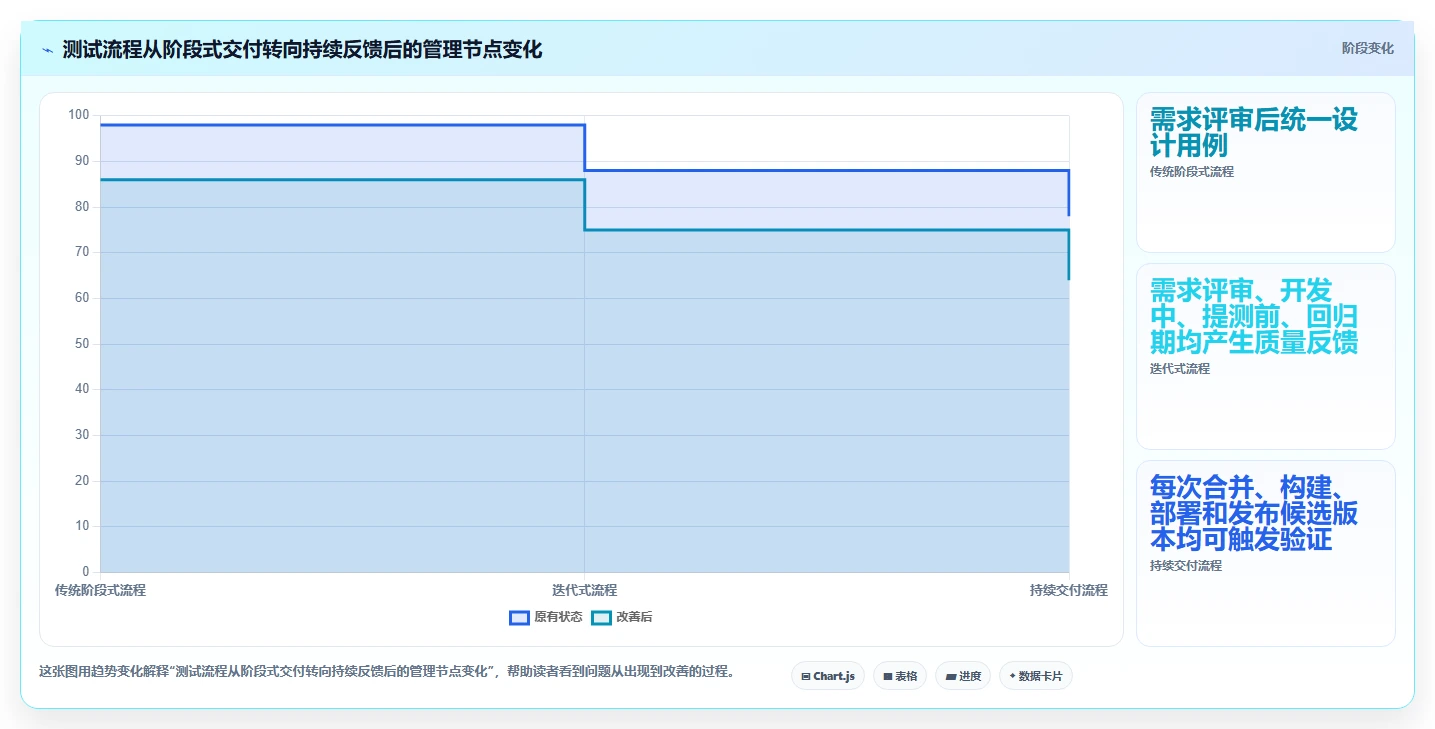Open the Chart.js chip

coord(828,676)
